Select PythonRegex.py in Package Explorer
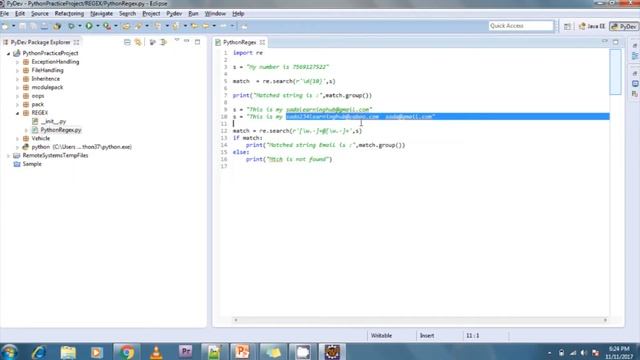Screen dimensions: 640x360 (61, 130)
